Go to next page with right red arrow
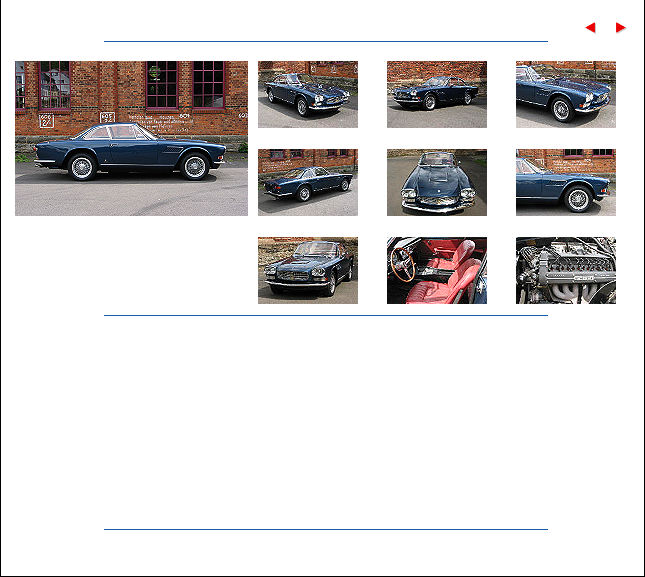 pyautogui.click(x=620, y=28)
